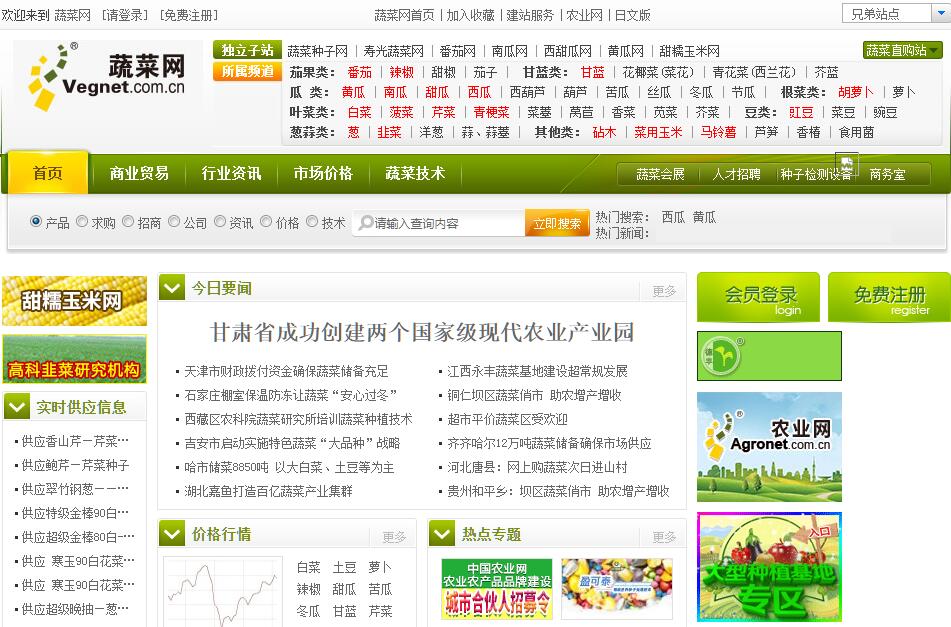
Task: Open news 江西永丰蔬菜基地建设超常规发展
Action: point(537,371)
